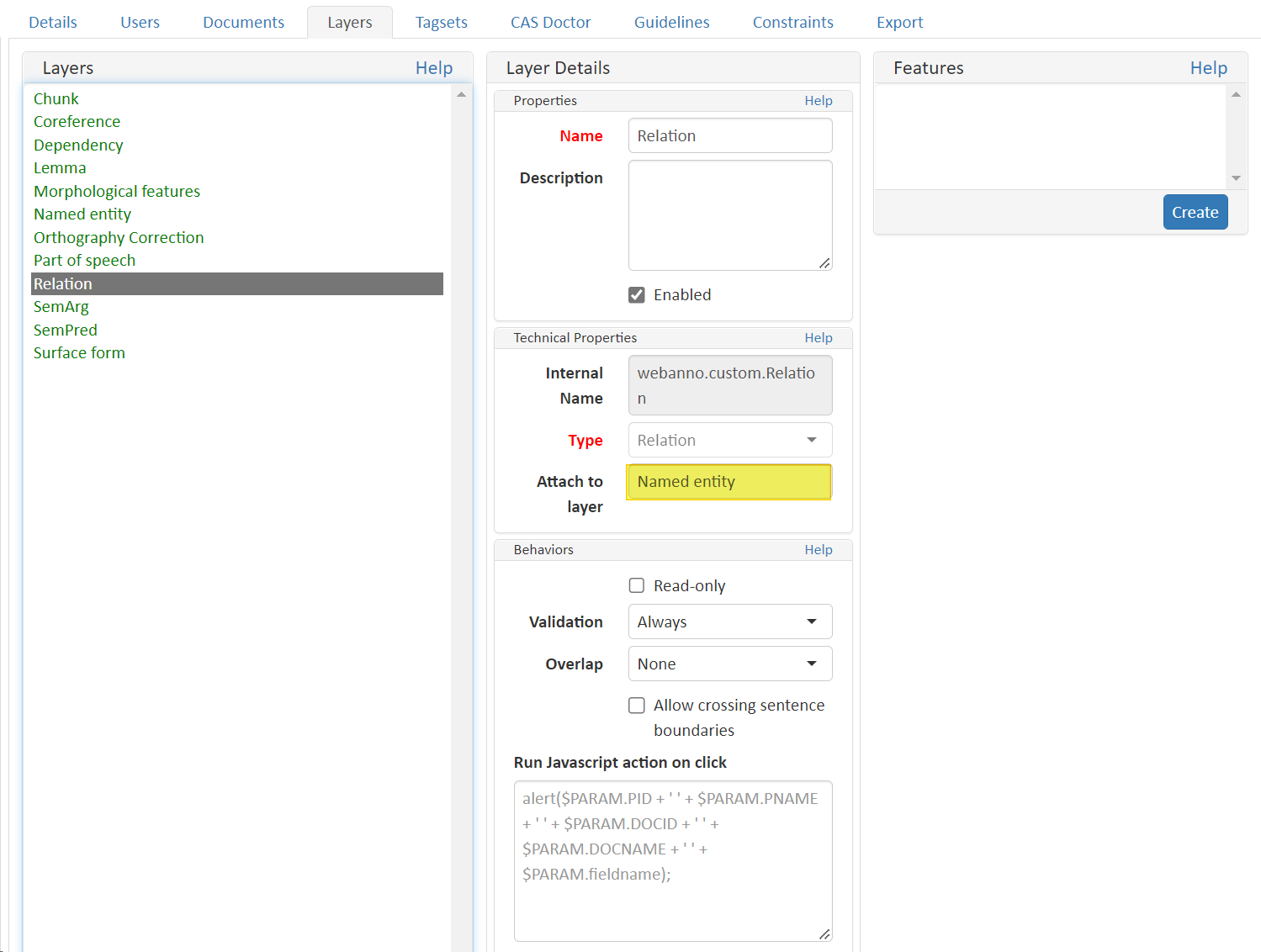Select the Named entity layer
1261x952 pixels.
[x=82, y=214]
